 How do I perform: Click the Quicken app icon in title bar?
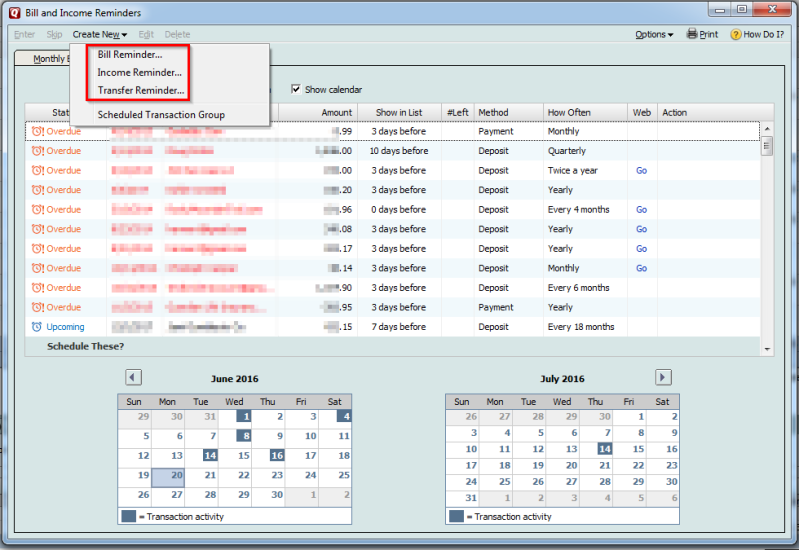pyautogui.click(x=14, y=12)
